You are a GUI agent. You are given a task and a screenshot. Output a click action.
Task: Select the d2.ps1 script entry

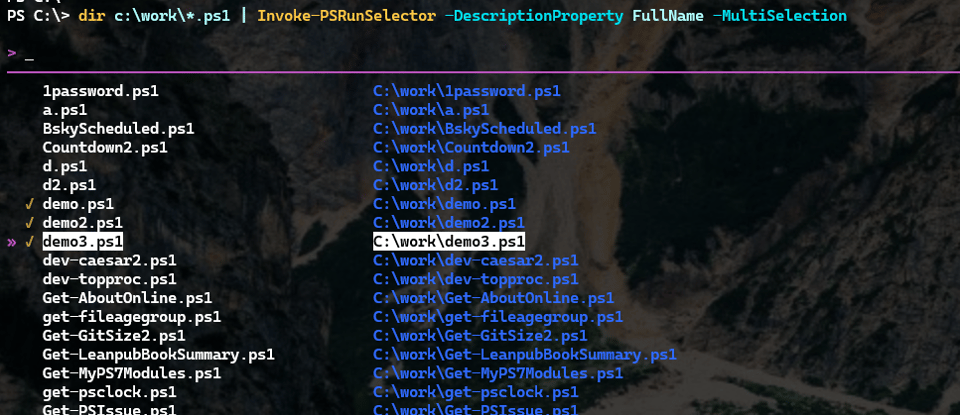tap(69, 185)
